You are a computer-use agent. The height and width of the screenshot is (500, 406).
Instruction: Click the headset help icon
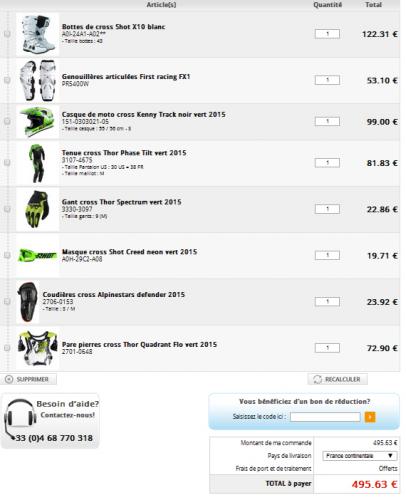click(20, 418)
